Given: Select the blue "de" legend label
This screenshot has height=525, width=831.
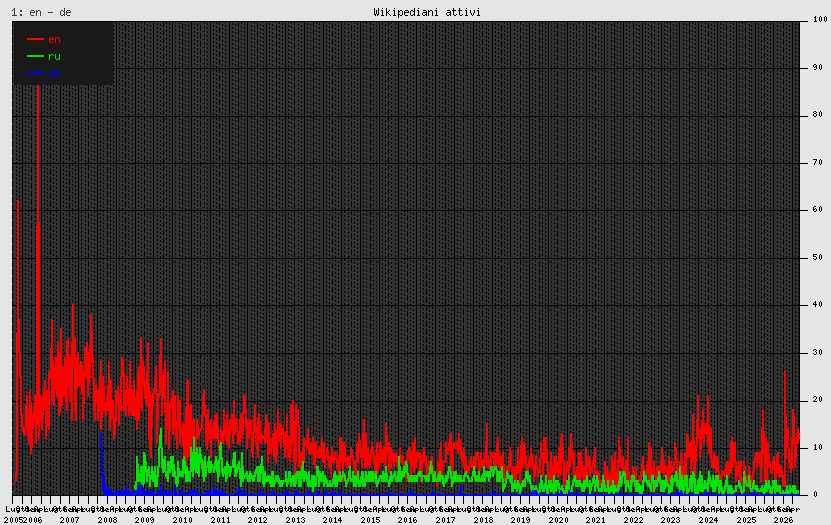Looking at the screenshot, I should click(54, 73).
